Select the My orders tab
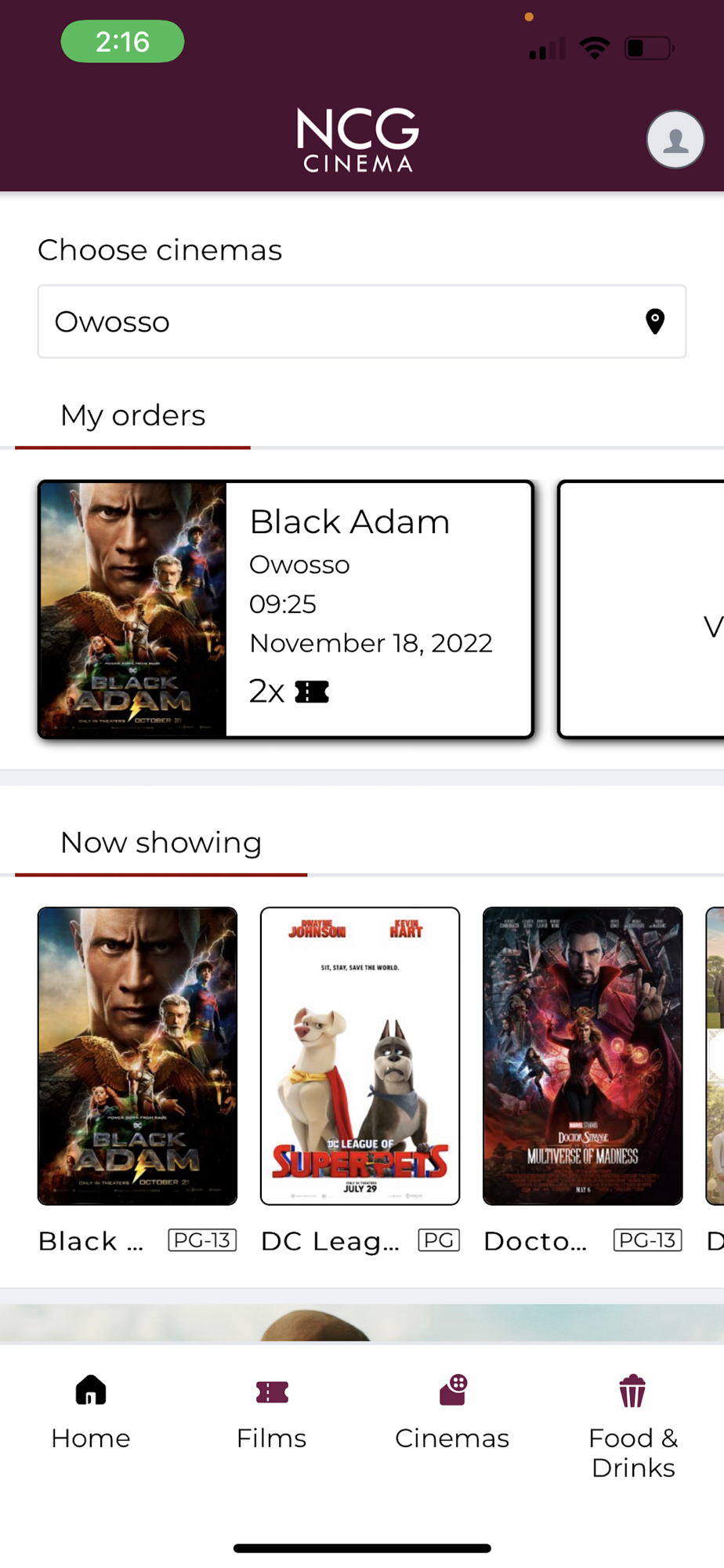The image size is (724, 1568). coord(132,416)
